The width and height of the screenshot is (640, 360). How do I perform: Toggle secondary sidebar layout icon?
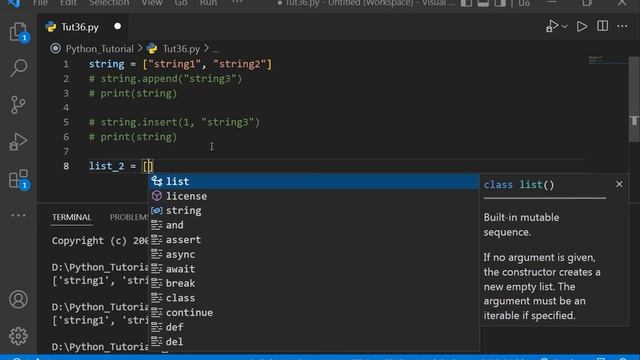500,3
